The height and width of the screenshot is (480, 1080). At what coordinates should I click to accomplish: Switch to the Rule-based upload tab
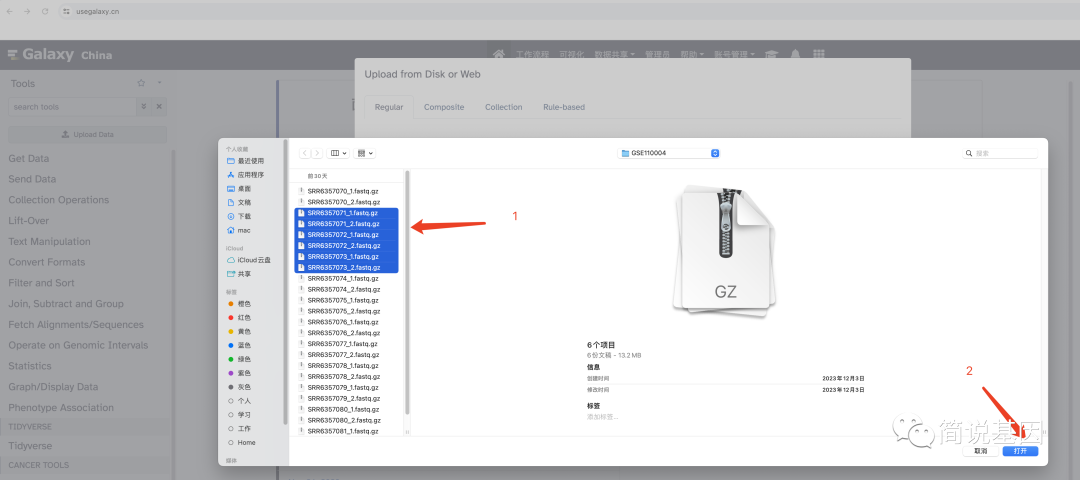pos(563,107)
